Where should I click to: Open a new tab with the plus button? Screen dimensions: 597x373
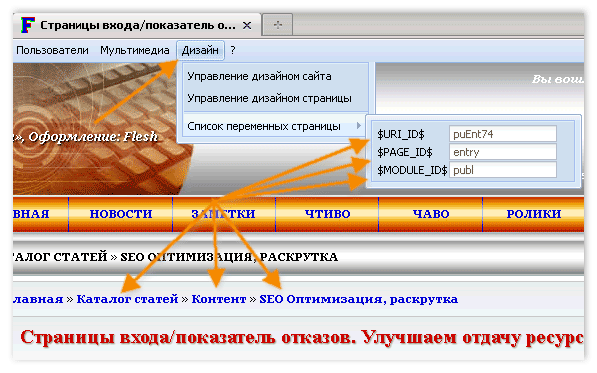(278, 25)
